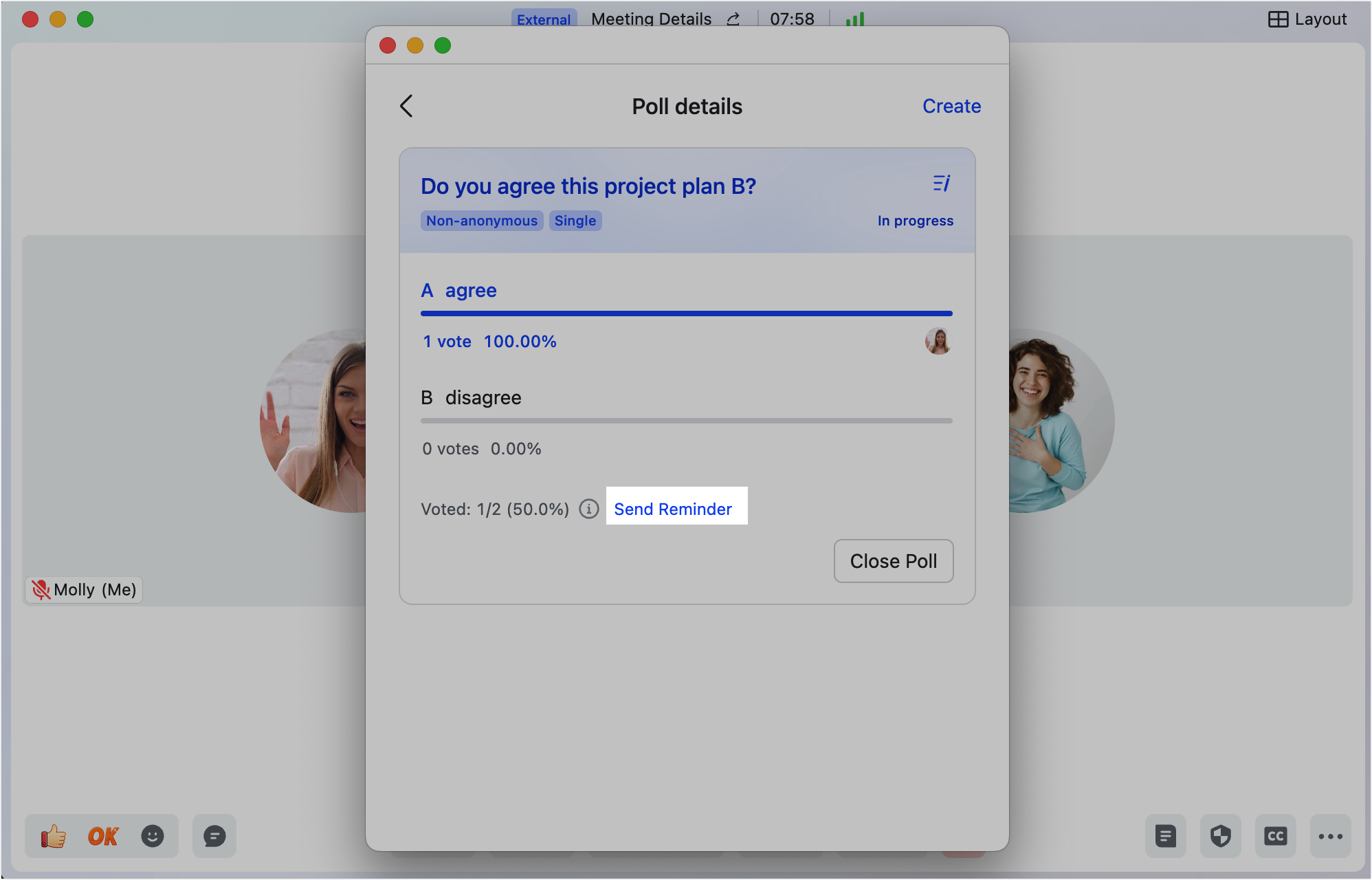Toggle closed captions CC button

(x=1276, y=836)
